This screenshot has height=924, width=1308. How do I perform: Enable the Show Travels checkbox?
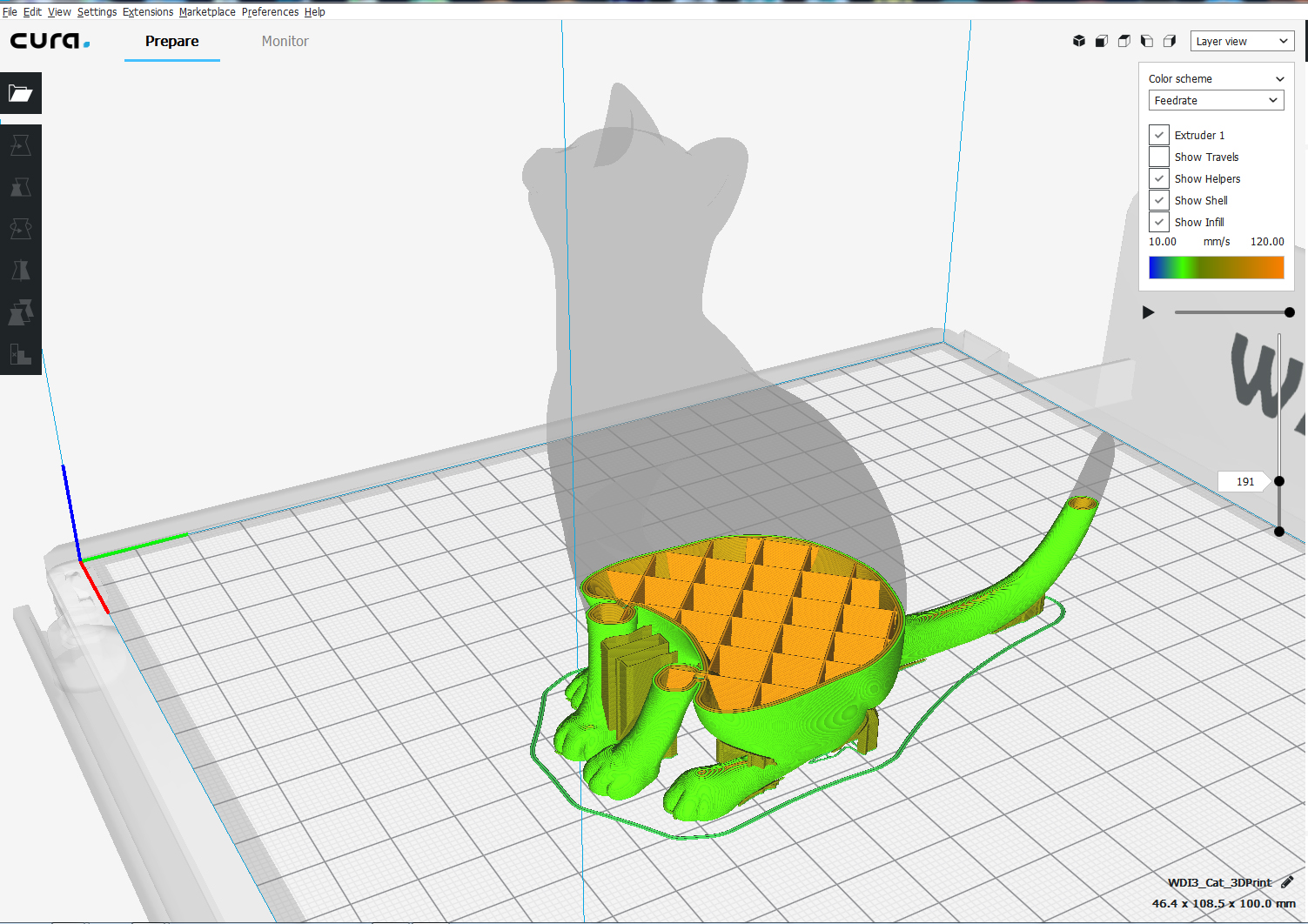tap(1159, 157)
